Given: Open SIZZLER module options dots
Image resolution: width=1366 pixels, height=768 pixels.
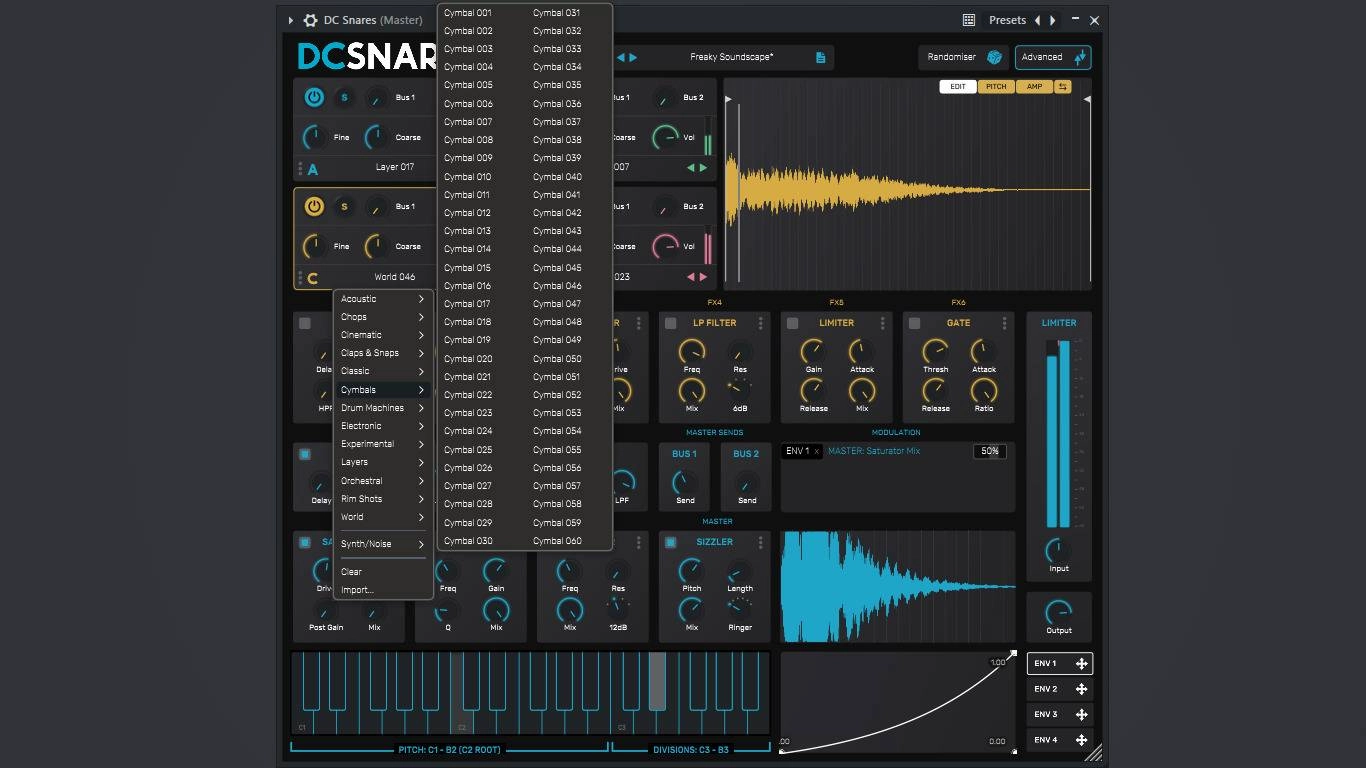Looking at the screenshot, I should [761, 542].
